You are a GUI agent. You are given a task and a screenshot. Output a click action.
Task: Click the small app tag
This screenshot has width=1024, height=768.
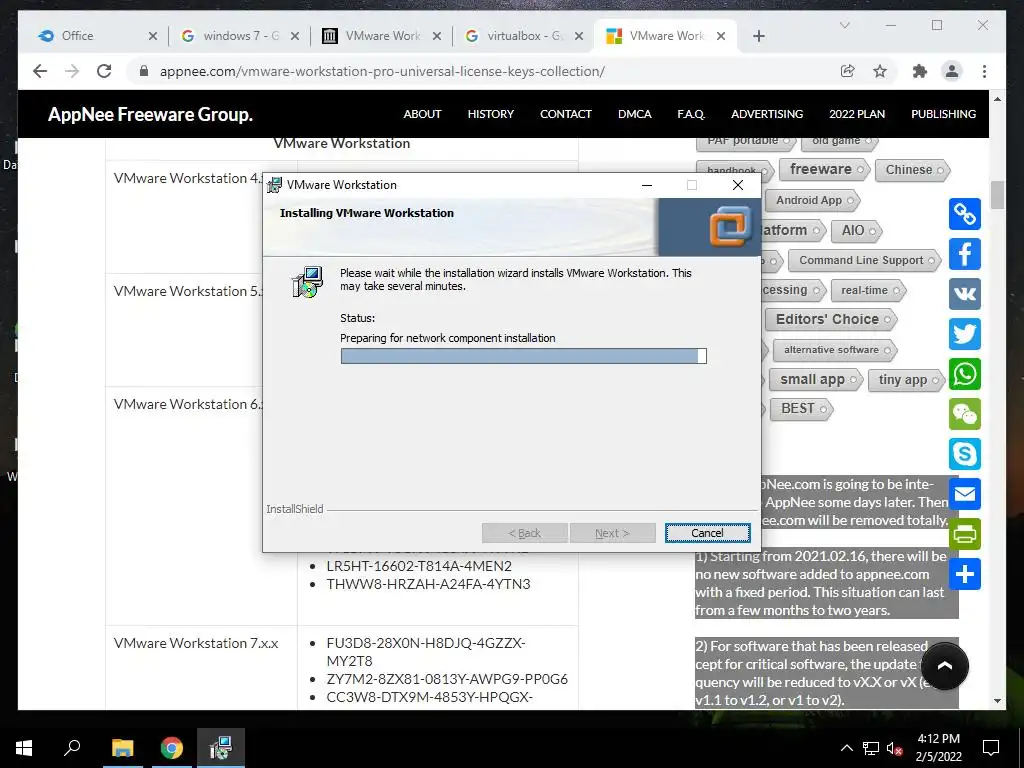click(x=816, y=379)
